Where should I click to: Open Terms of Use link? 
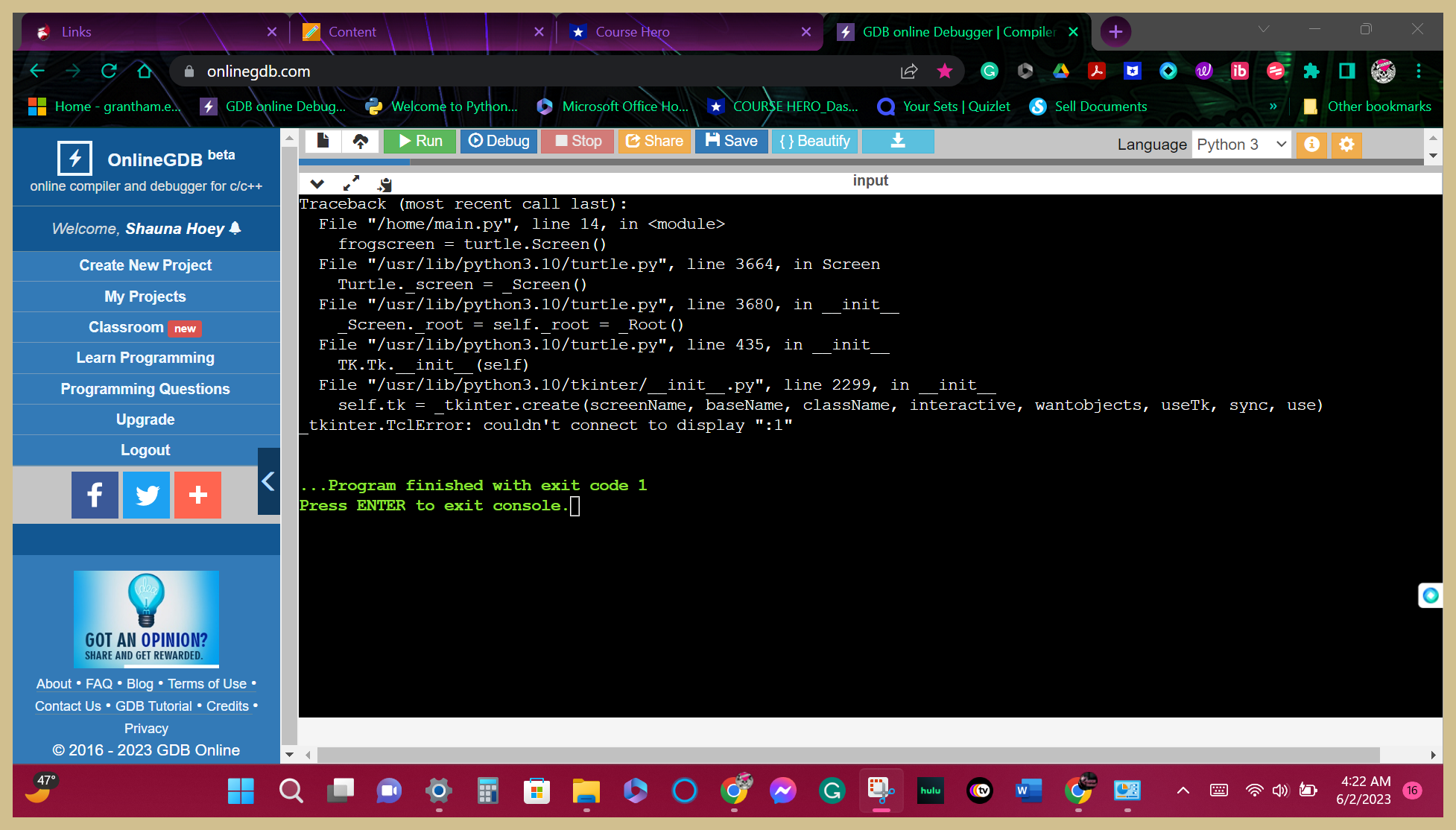(x=207, y=684)
